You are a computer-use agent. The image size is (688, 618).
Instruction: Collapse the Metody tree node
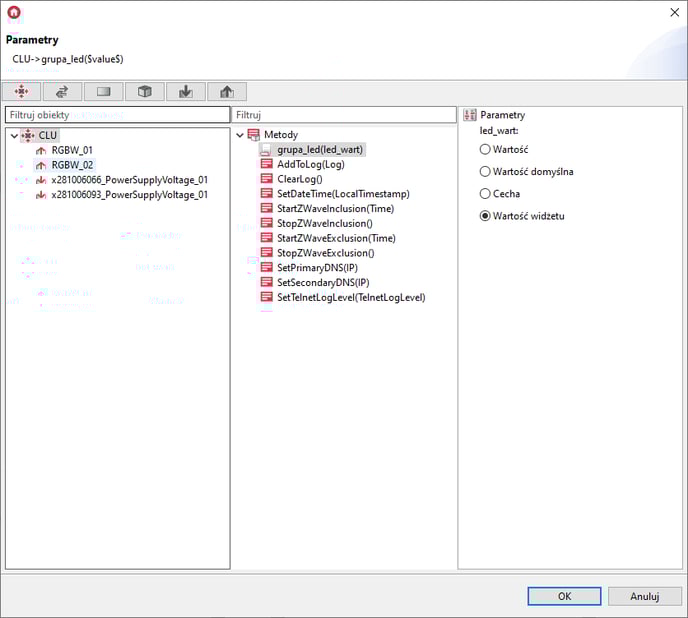click(240, 135)
